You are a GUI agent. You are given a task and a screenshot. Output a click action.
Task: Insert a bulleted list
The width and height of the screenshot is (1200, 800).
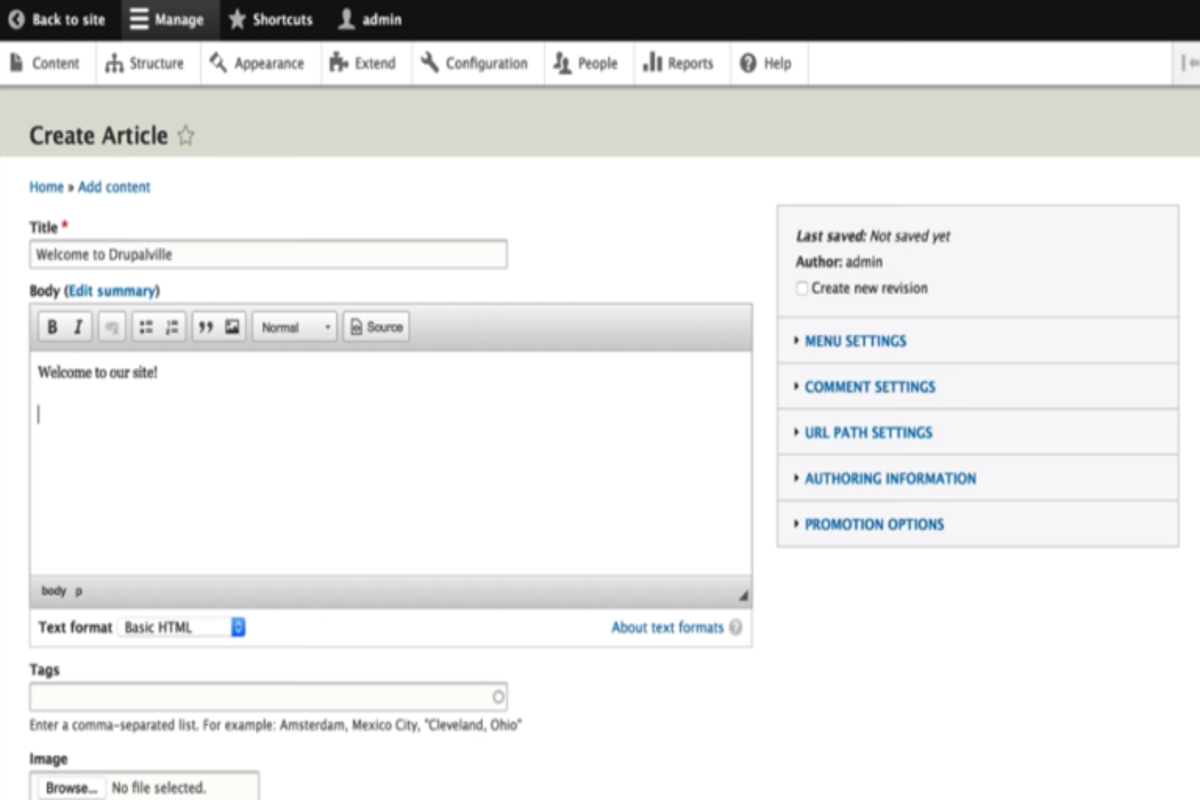click(146, 327)
